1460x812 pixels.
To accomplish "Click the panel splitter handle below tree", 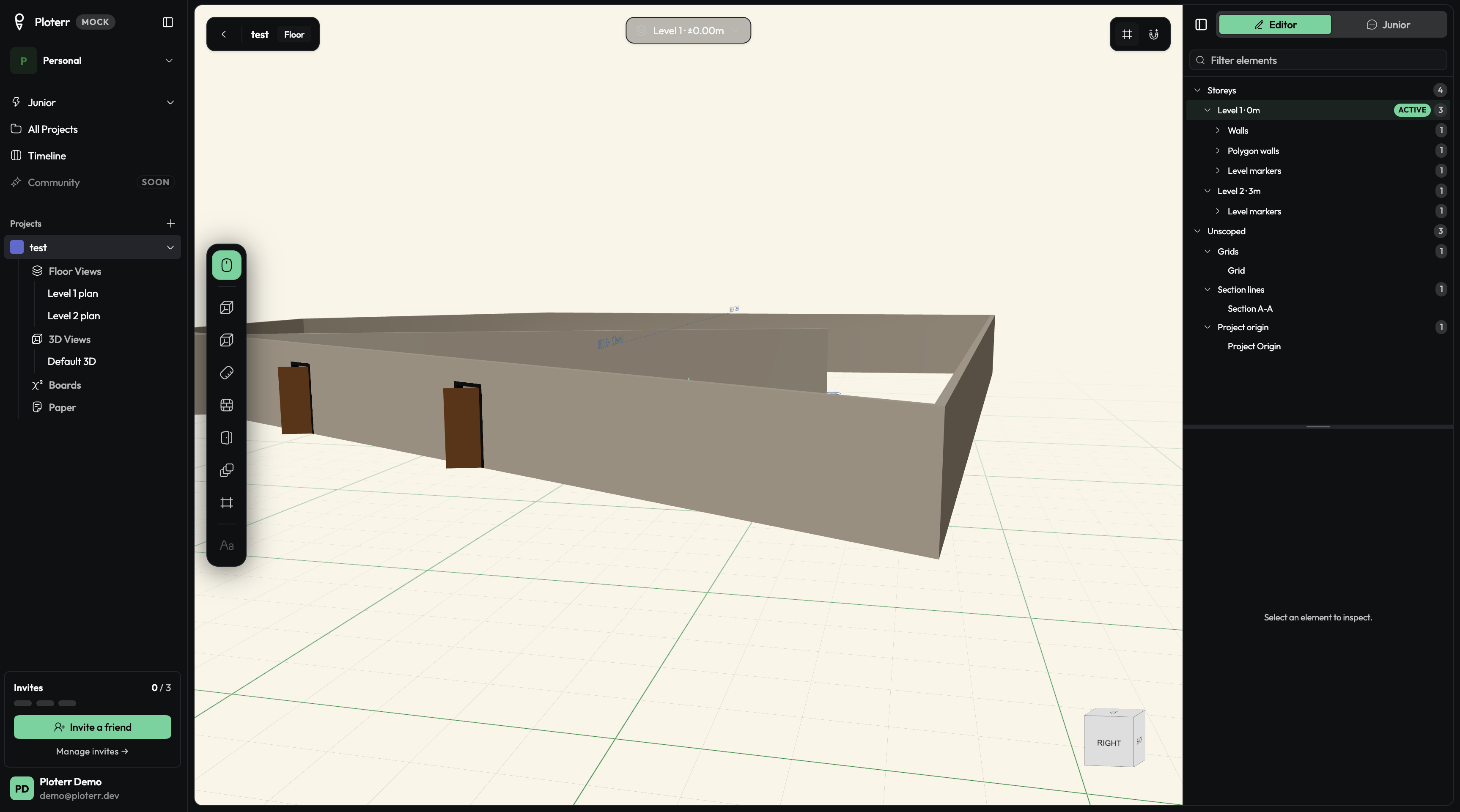I will pyautogui.click(x=1318, y=426).
